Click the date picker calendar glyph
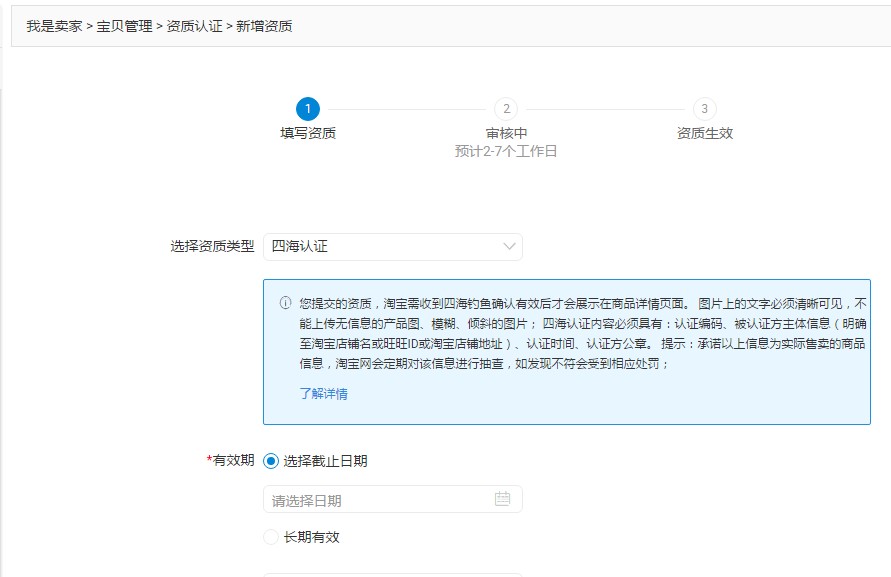 pyautogui.click(x=505, y=498)
